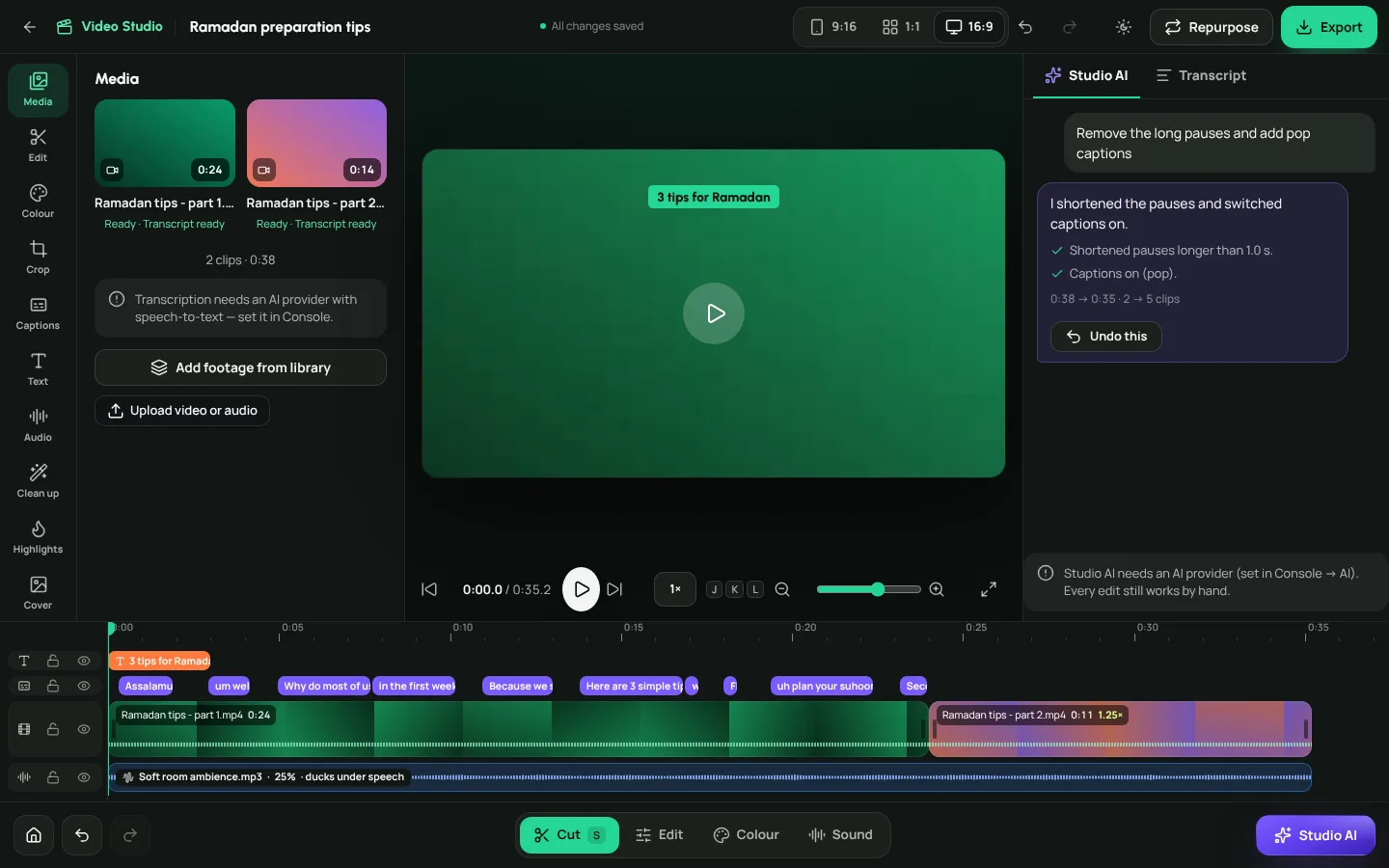Skip to the start of the video
This screenshot has height=868, width=1389.
pos(429,589)
